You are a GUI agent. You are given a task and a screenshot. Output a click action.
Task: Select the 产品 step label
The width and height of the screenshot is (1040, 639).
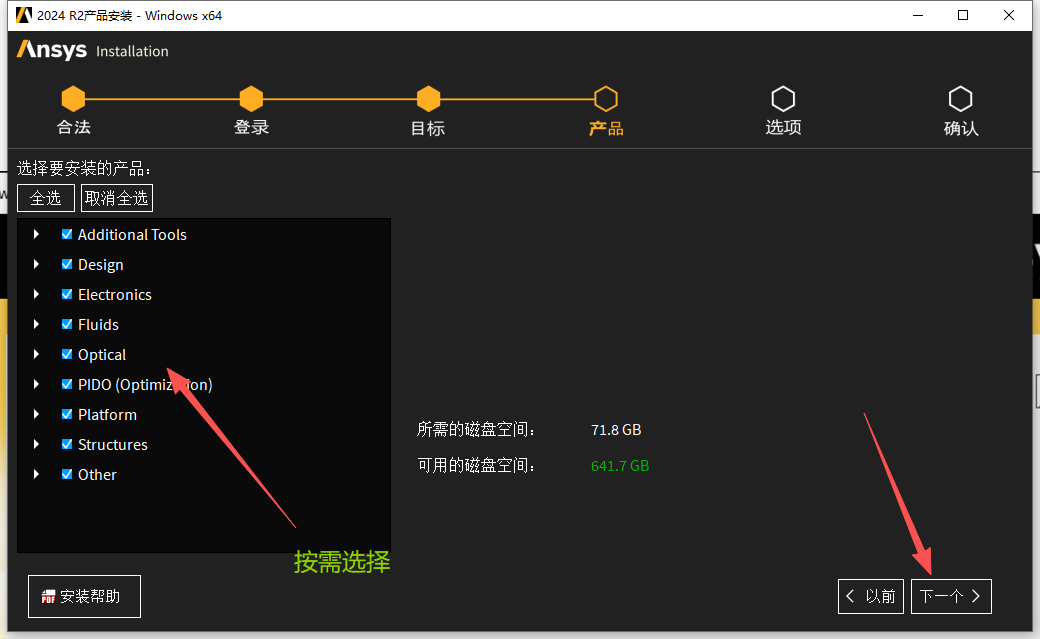pyautogui.click(x=606, y=128)
